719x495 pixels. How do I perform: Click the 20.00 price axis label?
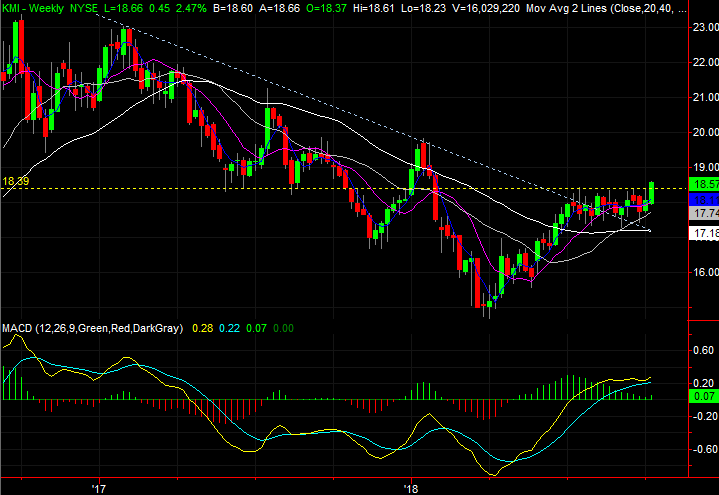(x=705, y=133)
